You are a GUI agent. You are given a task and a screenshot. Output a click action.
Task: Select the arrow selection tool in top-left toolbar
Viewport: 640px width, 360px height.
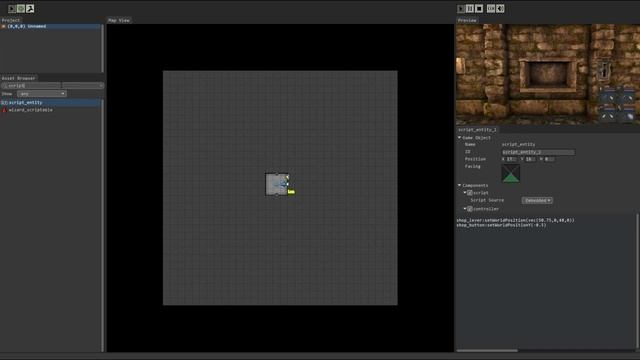(12, 9)
